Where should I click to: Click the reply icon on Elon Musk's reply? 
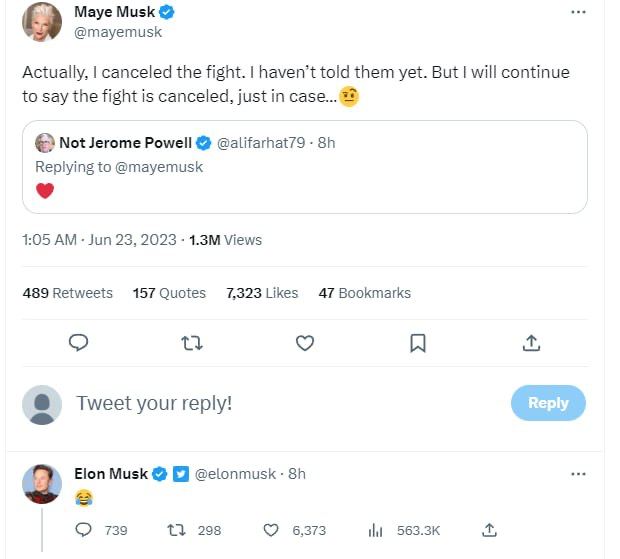[x=85, y=530]
